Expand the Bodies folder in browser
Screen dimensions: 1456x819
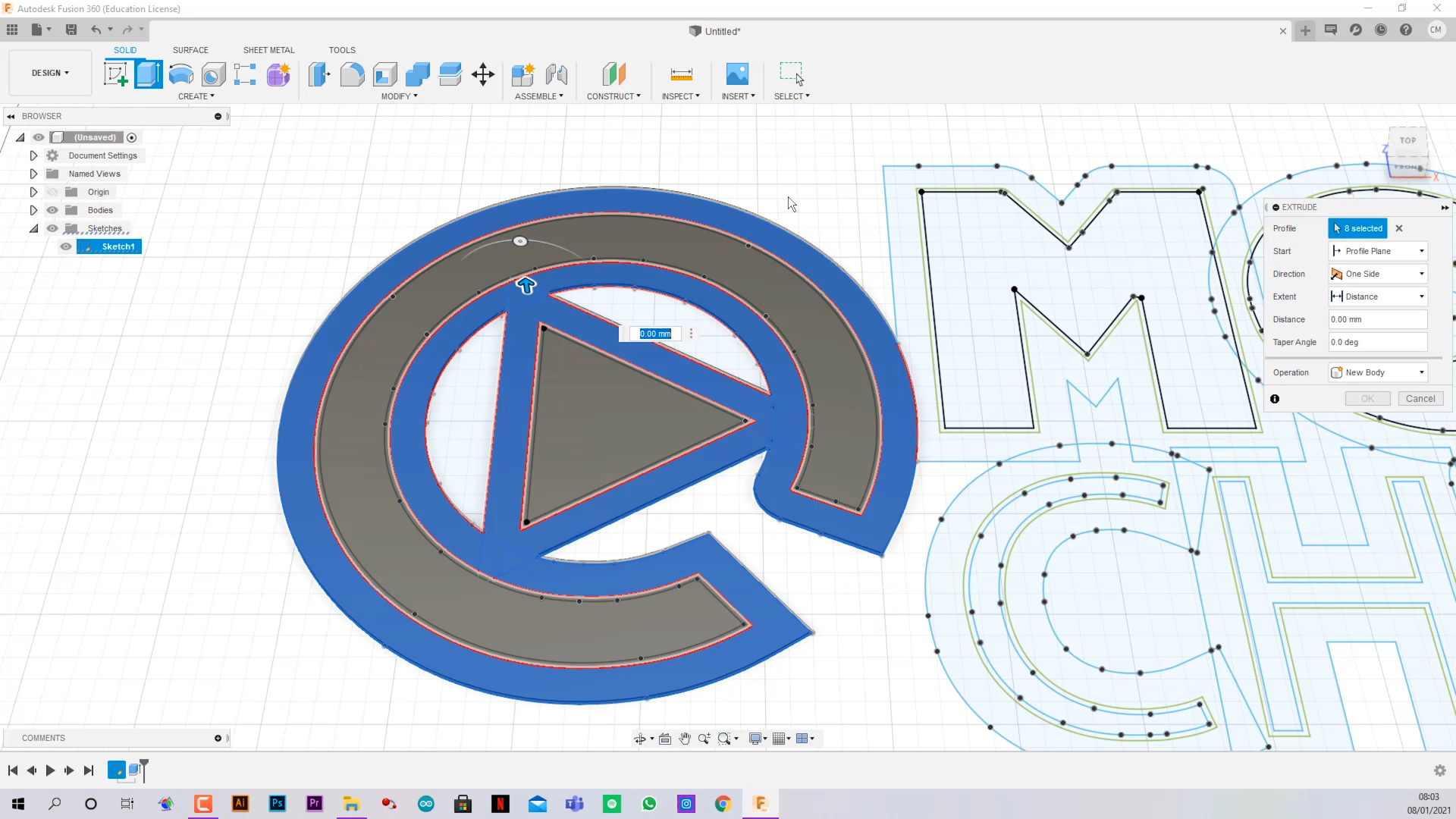coord(33,210)
